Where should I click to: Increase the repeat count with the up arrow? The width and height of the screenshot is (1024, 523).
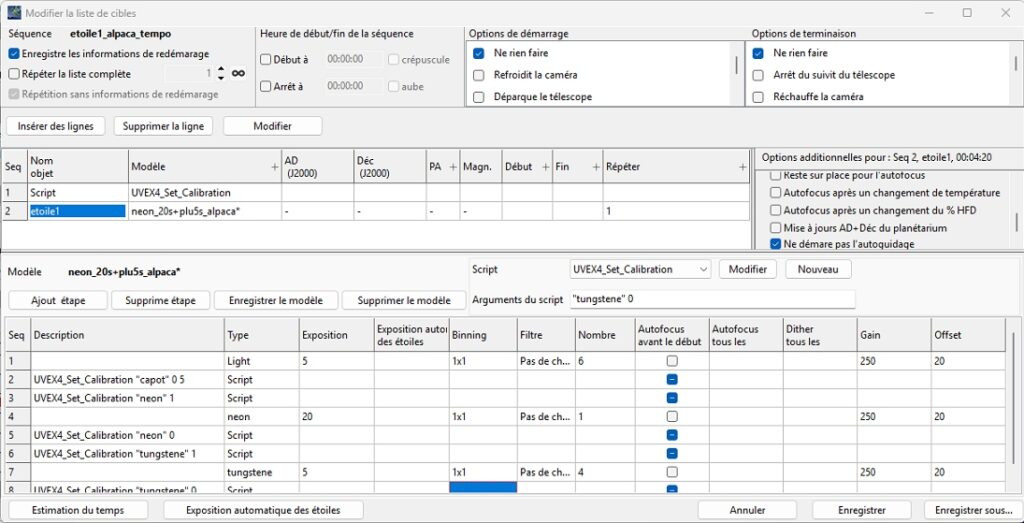coord(221,69)
